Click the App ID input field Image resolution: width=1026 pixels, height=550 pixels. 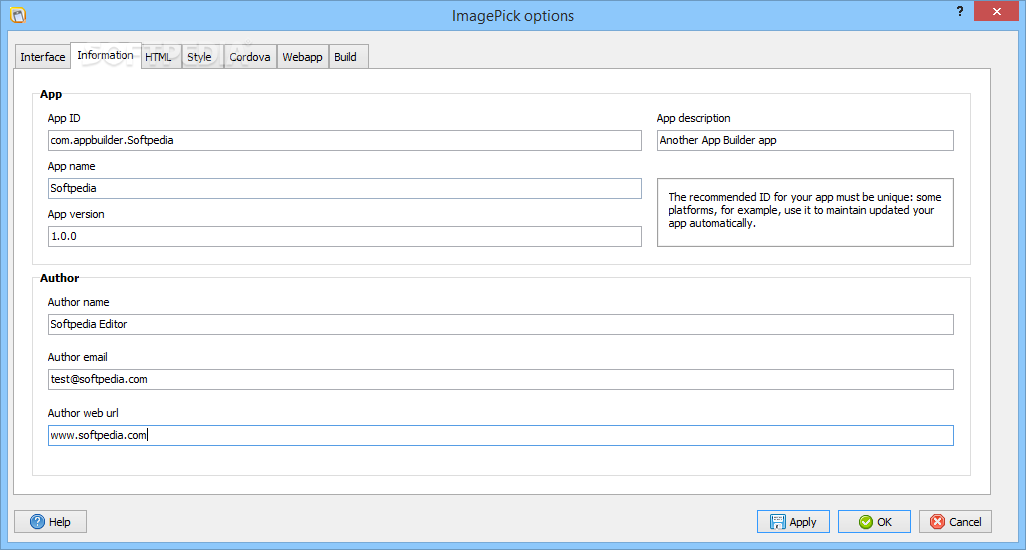tap(345, 141)
